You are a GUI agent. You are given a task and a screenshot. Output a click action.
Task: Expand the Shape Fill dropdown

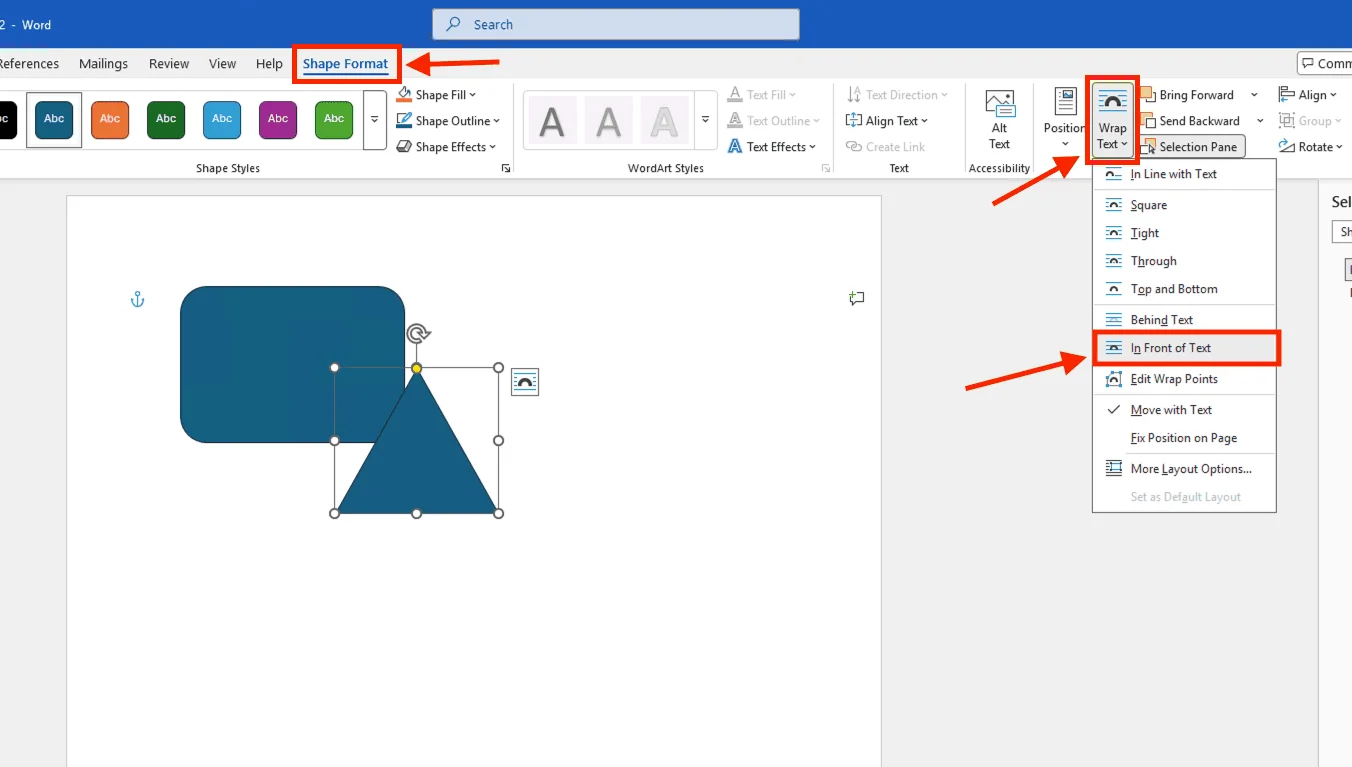click(473, 95)
